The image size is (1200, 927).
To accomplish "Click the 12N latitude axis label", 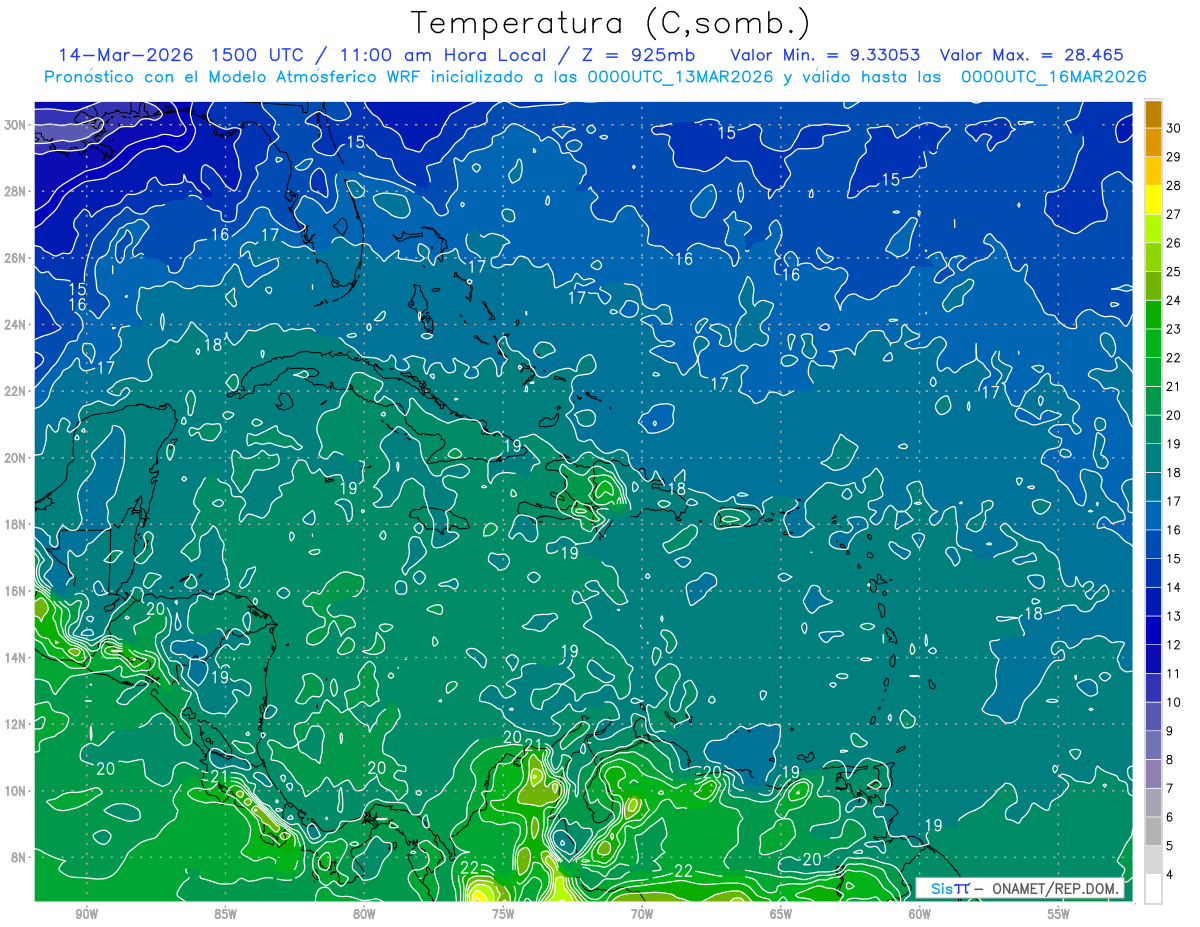I will click(x=16, y=724).
